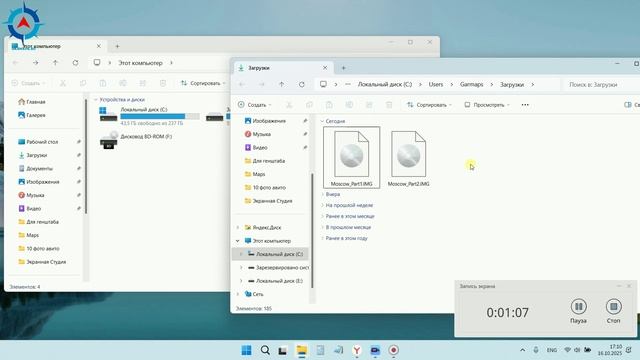Select the Этот компьютер tab
Image resolution: width=640 pixels, height=360 pixels.
click(56, 46)
